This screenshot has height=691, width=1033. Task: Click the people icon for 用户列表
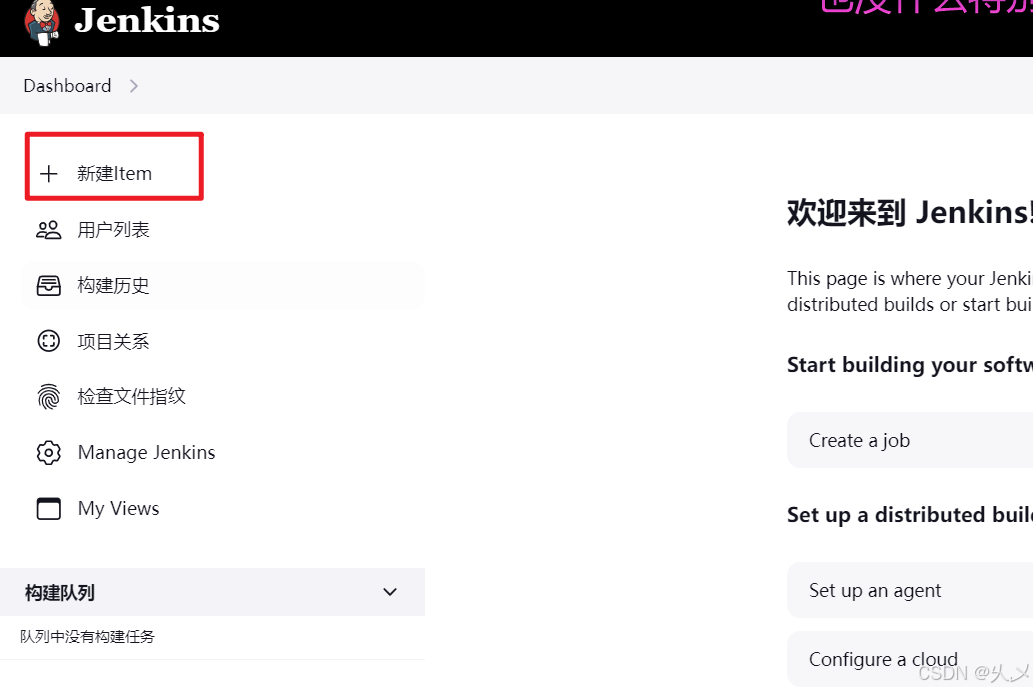pyautogui.click(x=49, y=230)
